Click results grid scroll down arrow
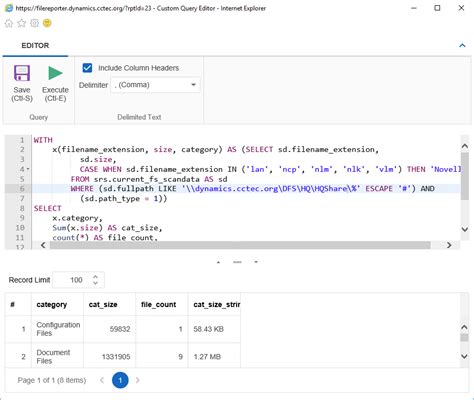This screenshot has width=474, height=400. click(464, 356)
